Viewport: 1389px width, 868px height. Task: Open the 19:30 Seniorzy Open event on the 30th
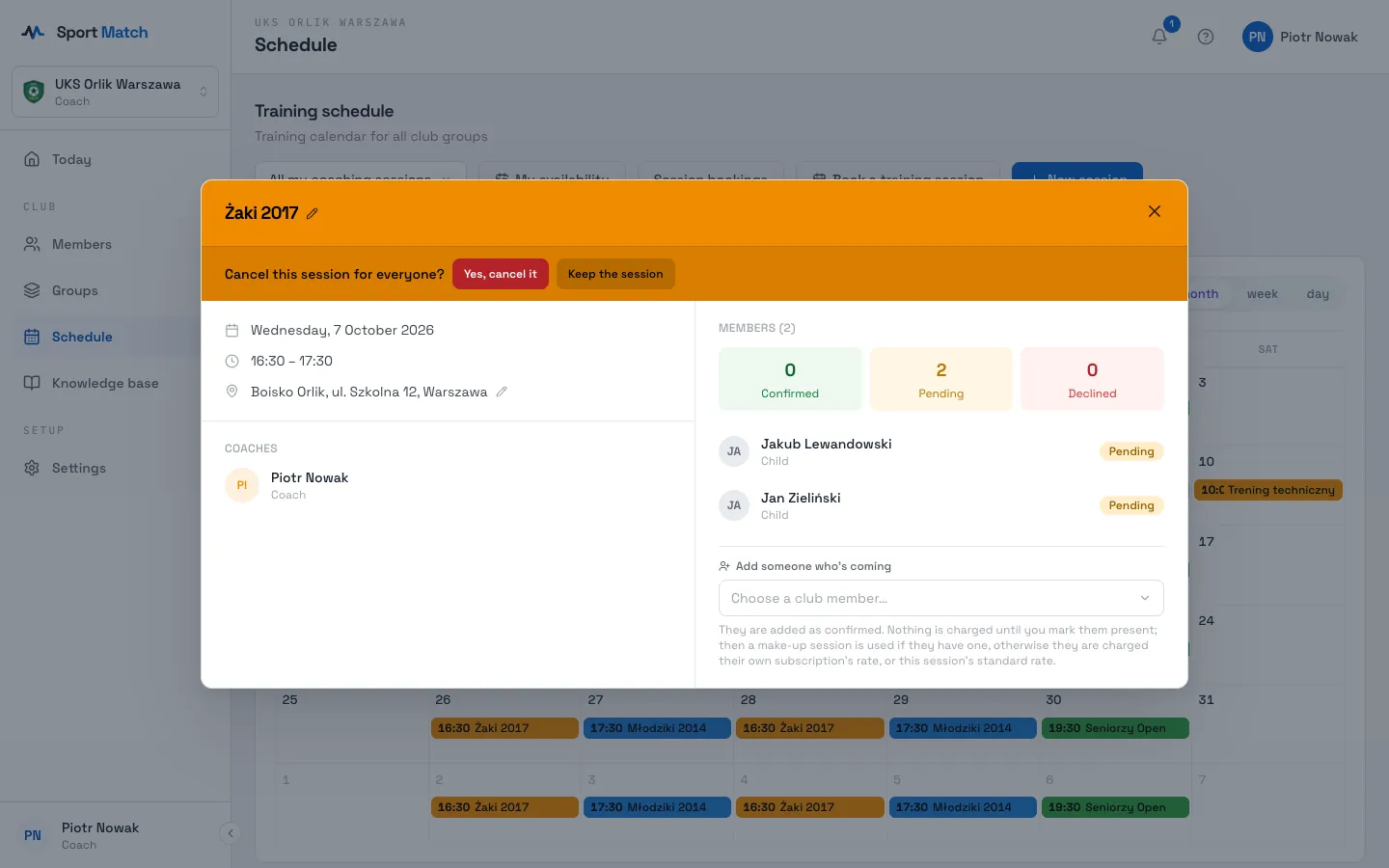pos(1115,728)
